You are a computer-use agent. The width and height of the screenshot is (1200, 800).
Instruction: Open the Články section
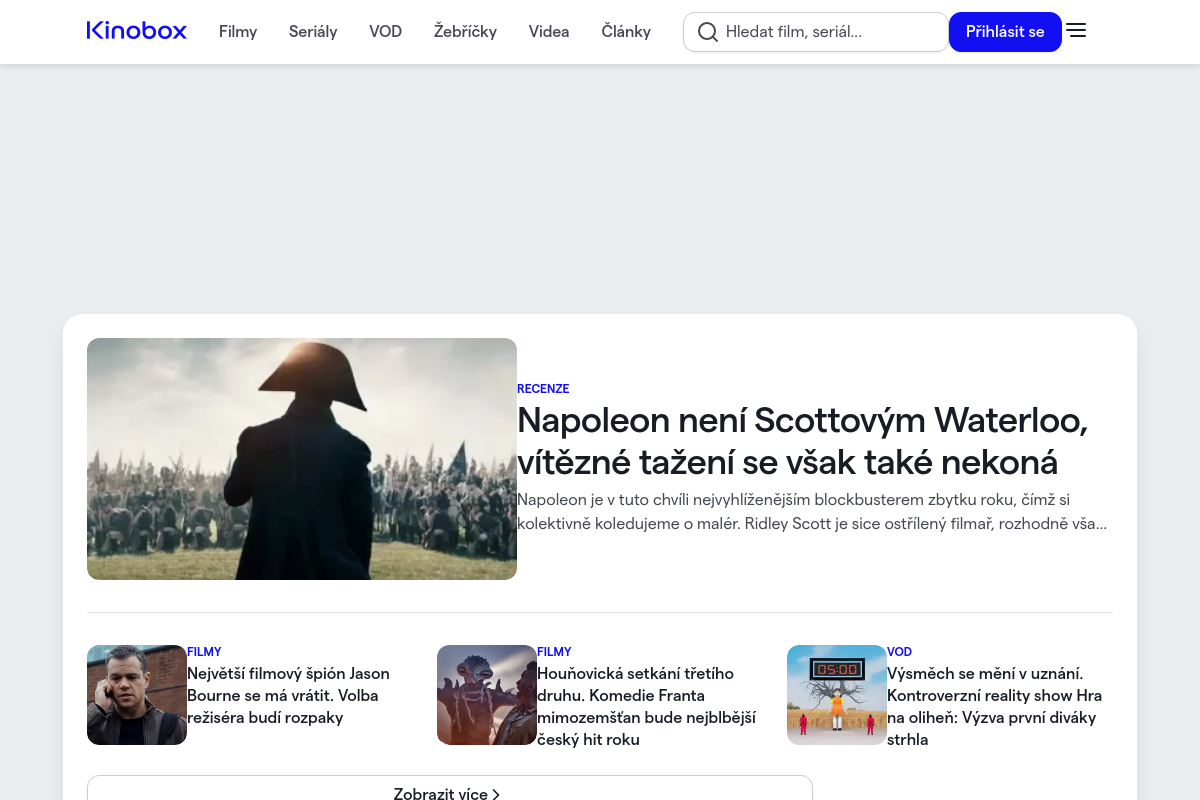click(626, 32)
